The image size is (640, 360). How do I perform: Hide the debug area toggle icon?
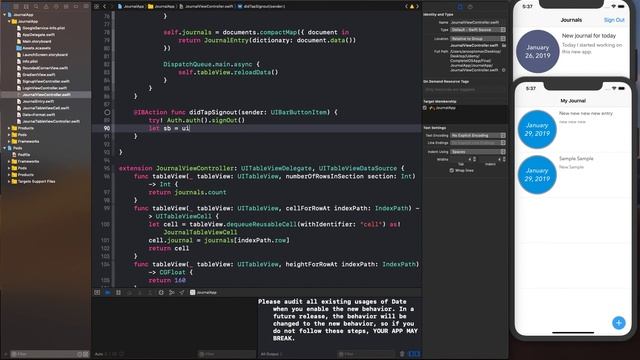pos(97,293)
